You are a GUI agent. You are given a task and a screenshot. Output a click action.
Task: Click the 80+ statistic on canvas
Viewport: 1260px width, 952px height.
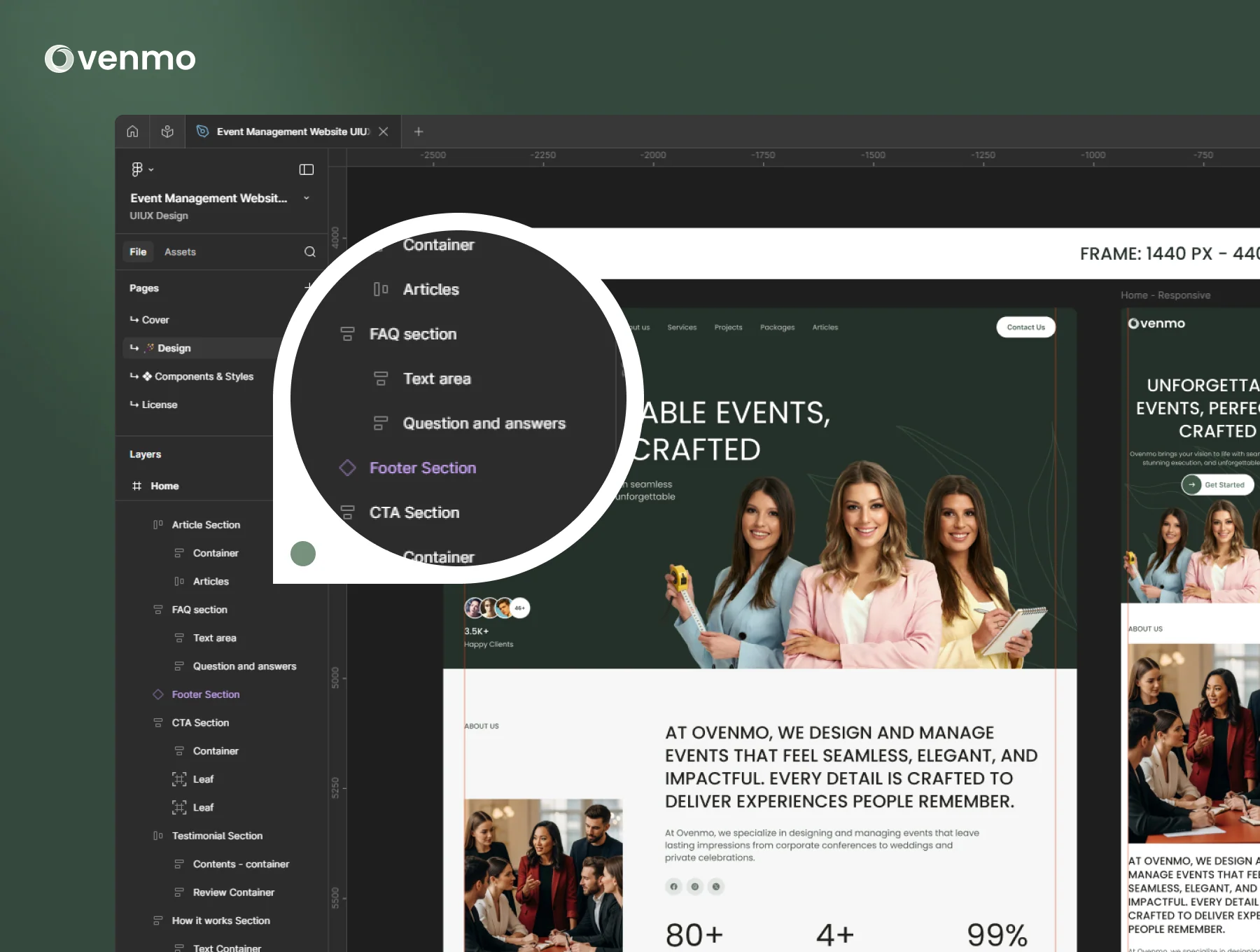coord(694,934)
